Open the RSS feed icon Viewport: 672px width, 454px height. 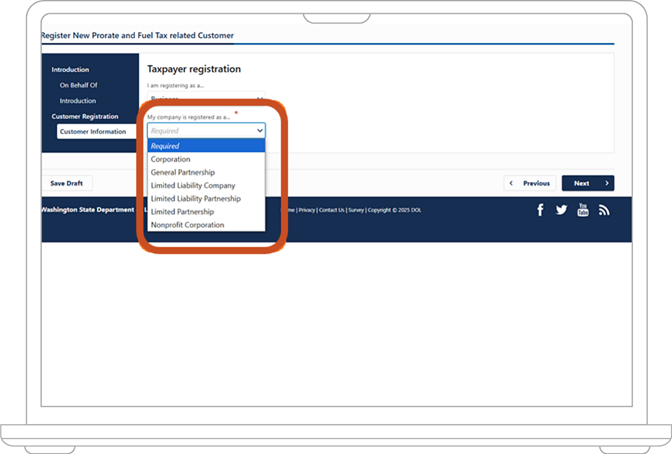click(604, 210)
